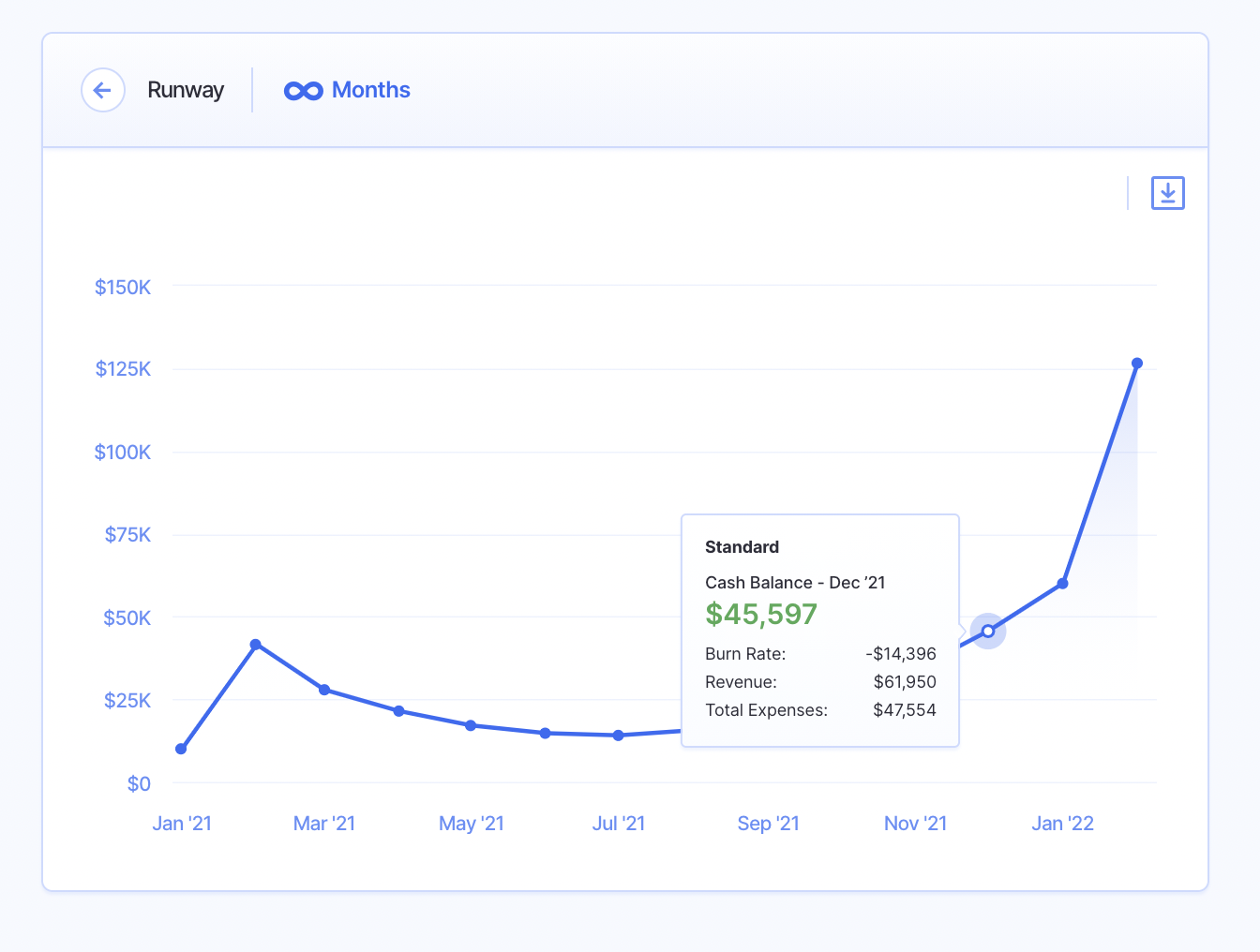The width and height of the screenshot is (1260, 952).
Task: Click the Burn Rate row in tooltip
Action: pos(820,654)
